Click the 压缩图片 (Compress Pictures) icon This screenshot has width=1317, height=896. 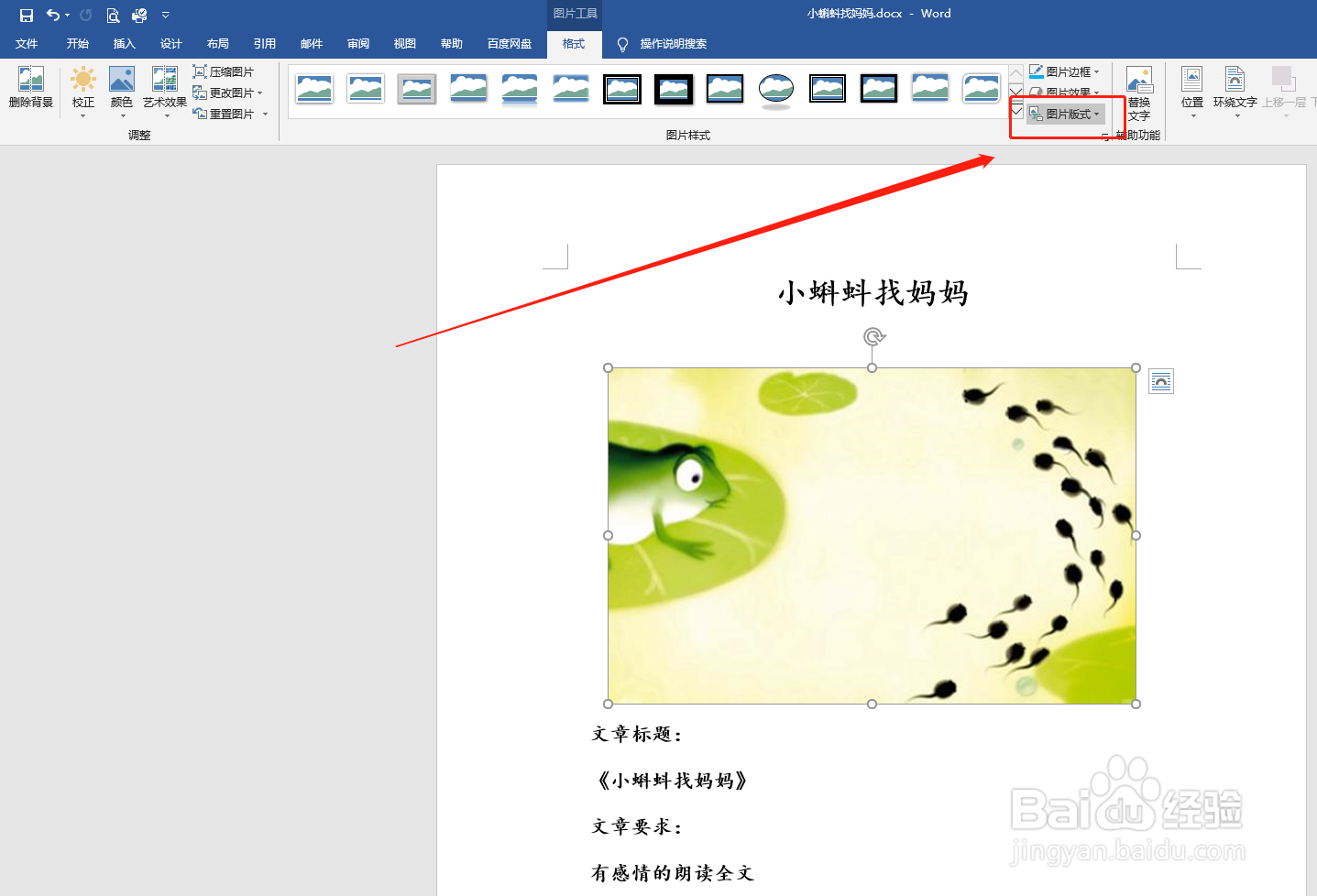(225, 71)
